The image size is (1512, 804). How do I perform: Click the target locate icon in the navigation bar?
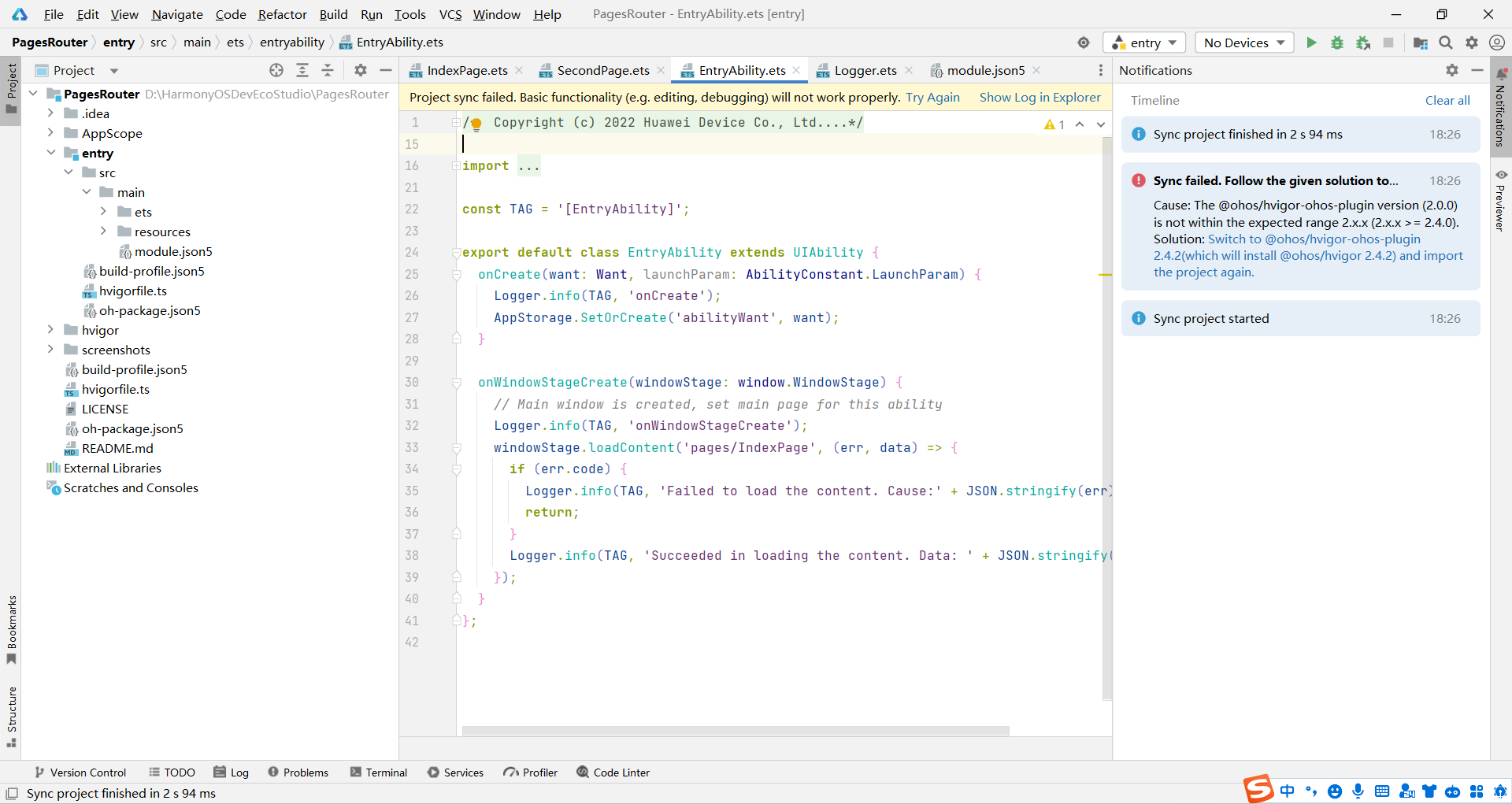[x=1084, y=43]
